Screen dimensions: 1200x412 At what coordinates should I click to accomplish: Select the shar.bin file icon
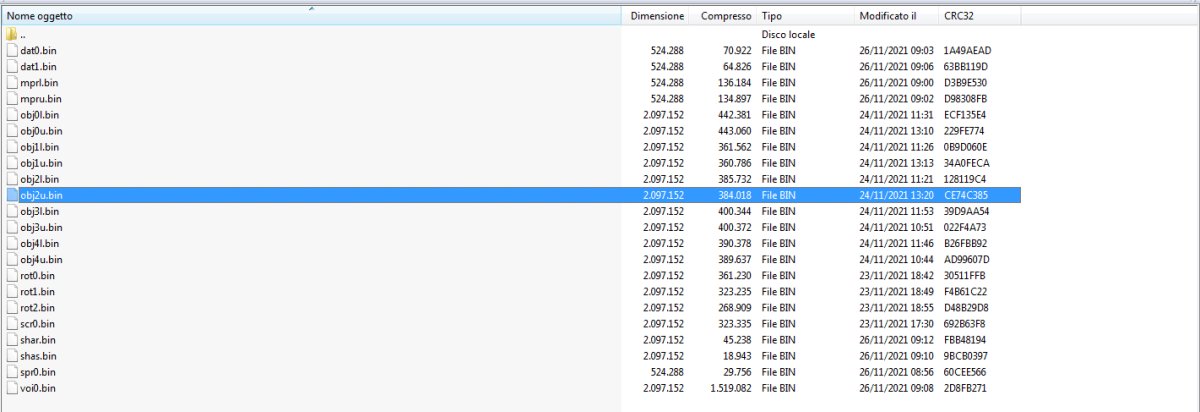click(11, 339)
